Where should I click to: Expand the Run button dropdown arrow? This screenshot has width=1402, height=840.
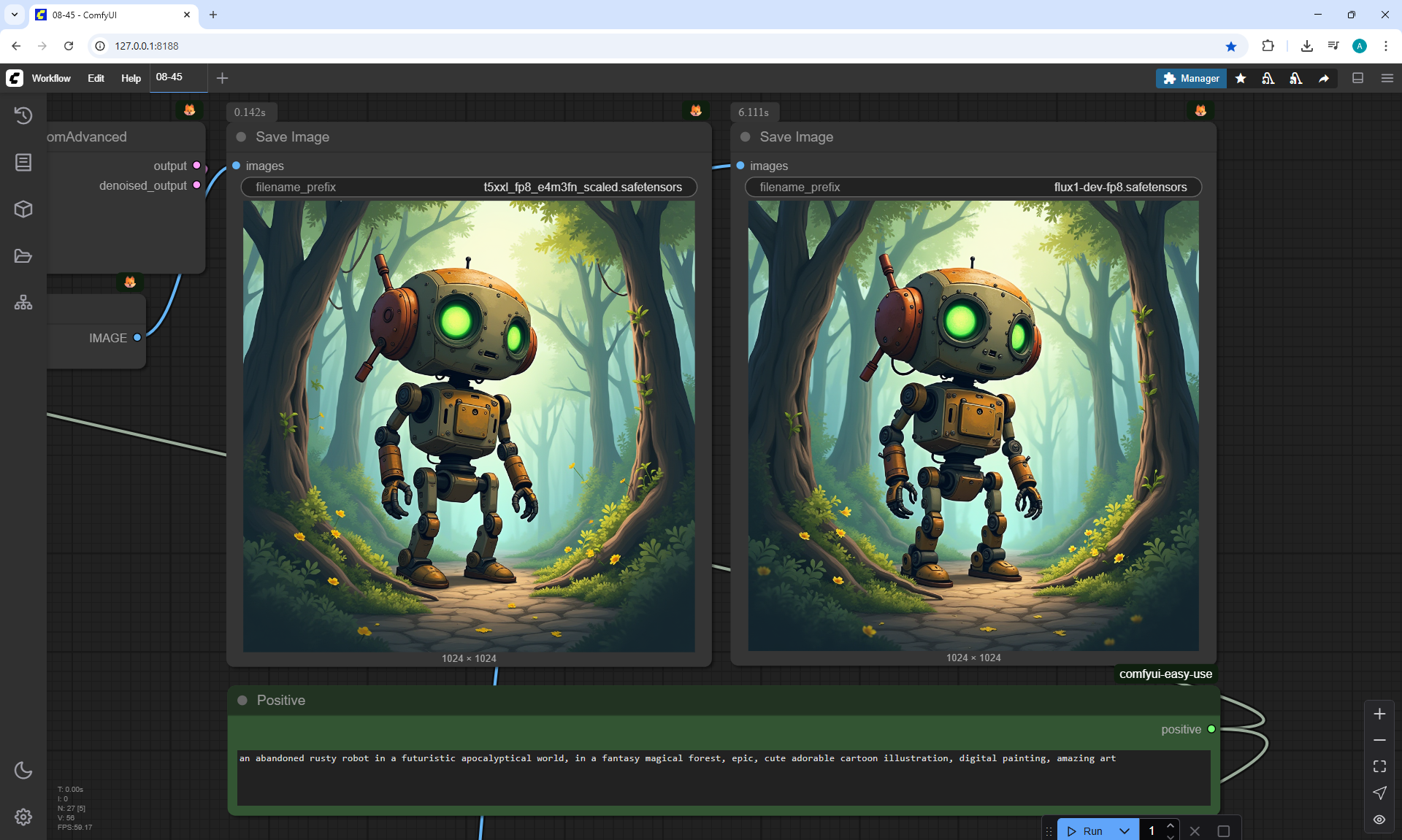coord(1125,831)
